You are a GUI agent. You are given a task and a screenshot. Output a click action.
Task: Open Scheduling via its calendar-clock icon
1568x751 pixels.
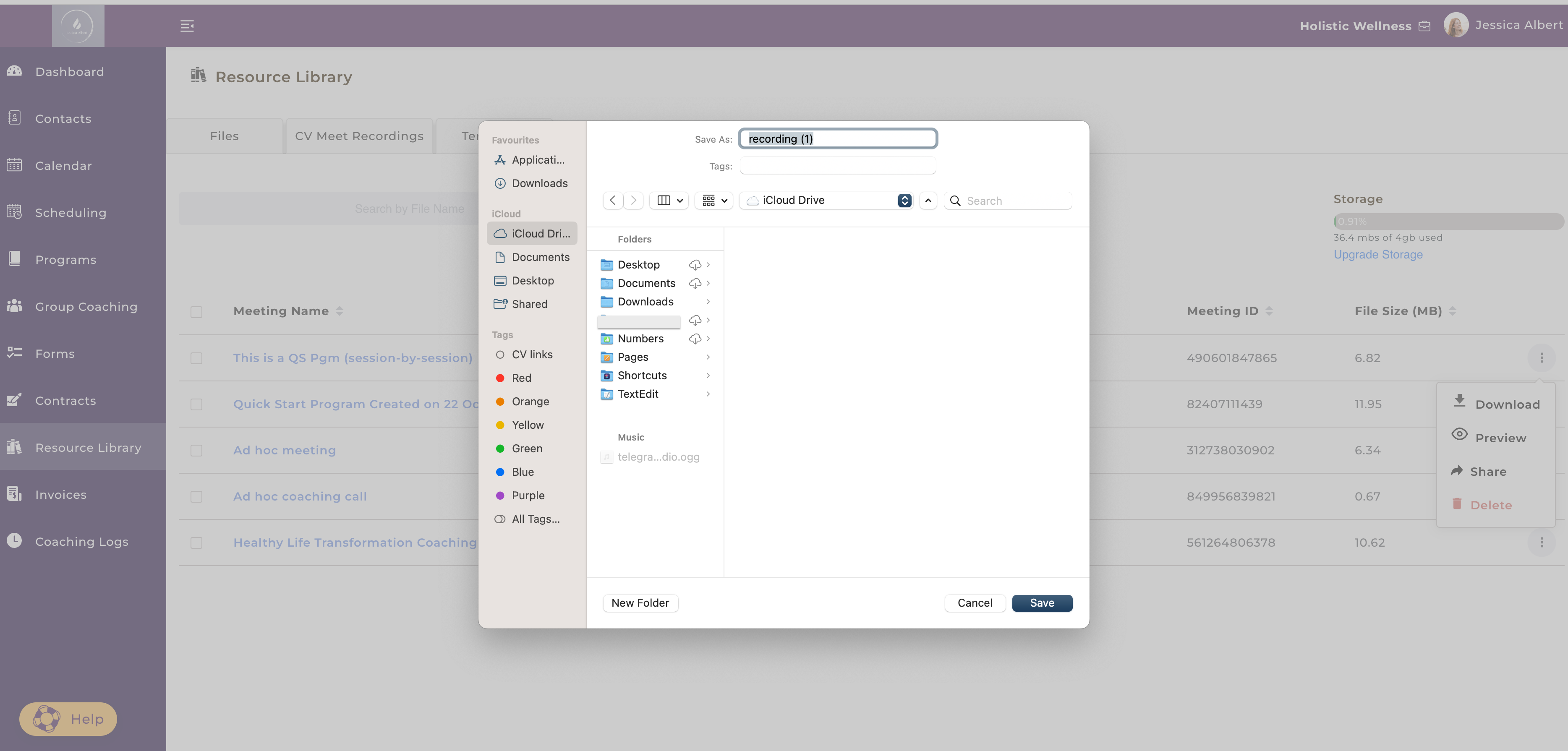click(15, 212)
